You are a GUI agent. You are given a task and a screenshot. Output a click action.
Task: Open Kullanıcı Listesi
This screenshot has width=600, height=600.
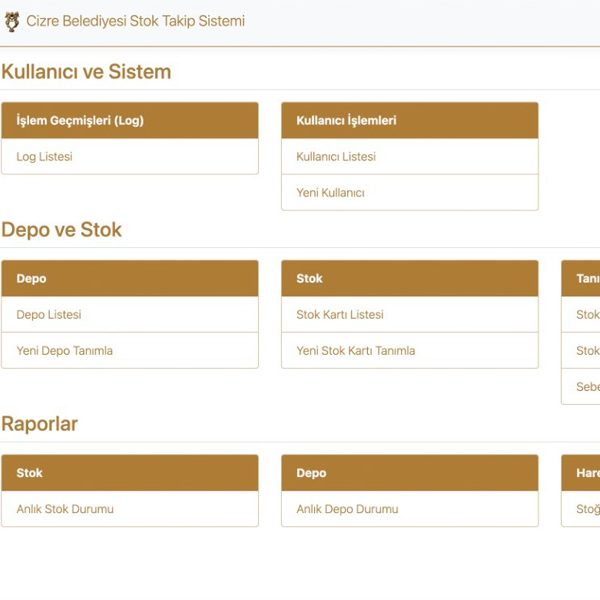(336, 157)
